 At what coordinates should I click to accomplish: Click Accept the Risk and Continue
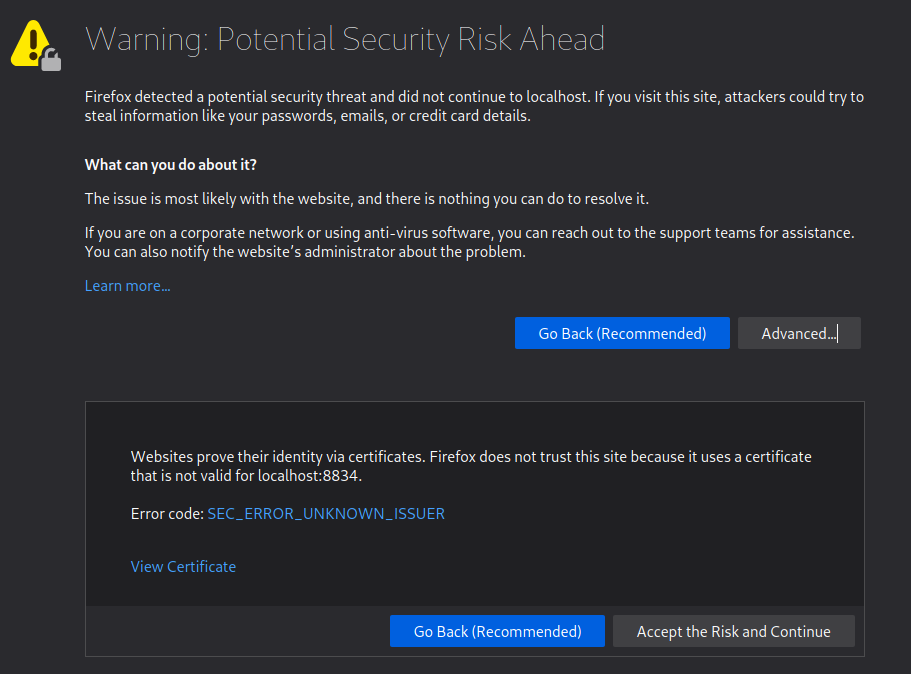click(x=733, y=632)
